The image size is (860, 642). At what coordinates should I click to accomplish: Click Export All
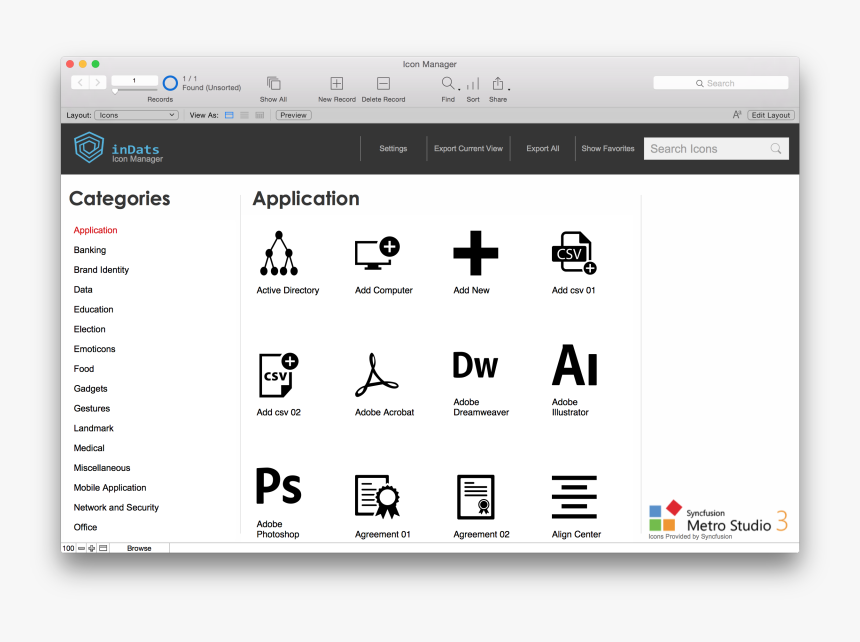[x=543, y=149]
